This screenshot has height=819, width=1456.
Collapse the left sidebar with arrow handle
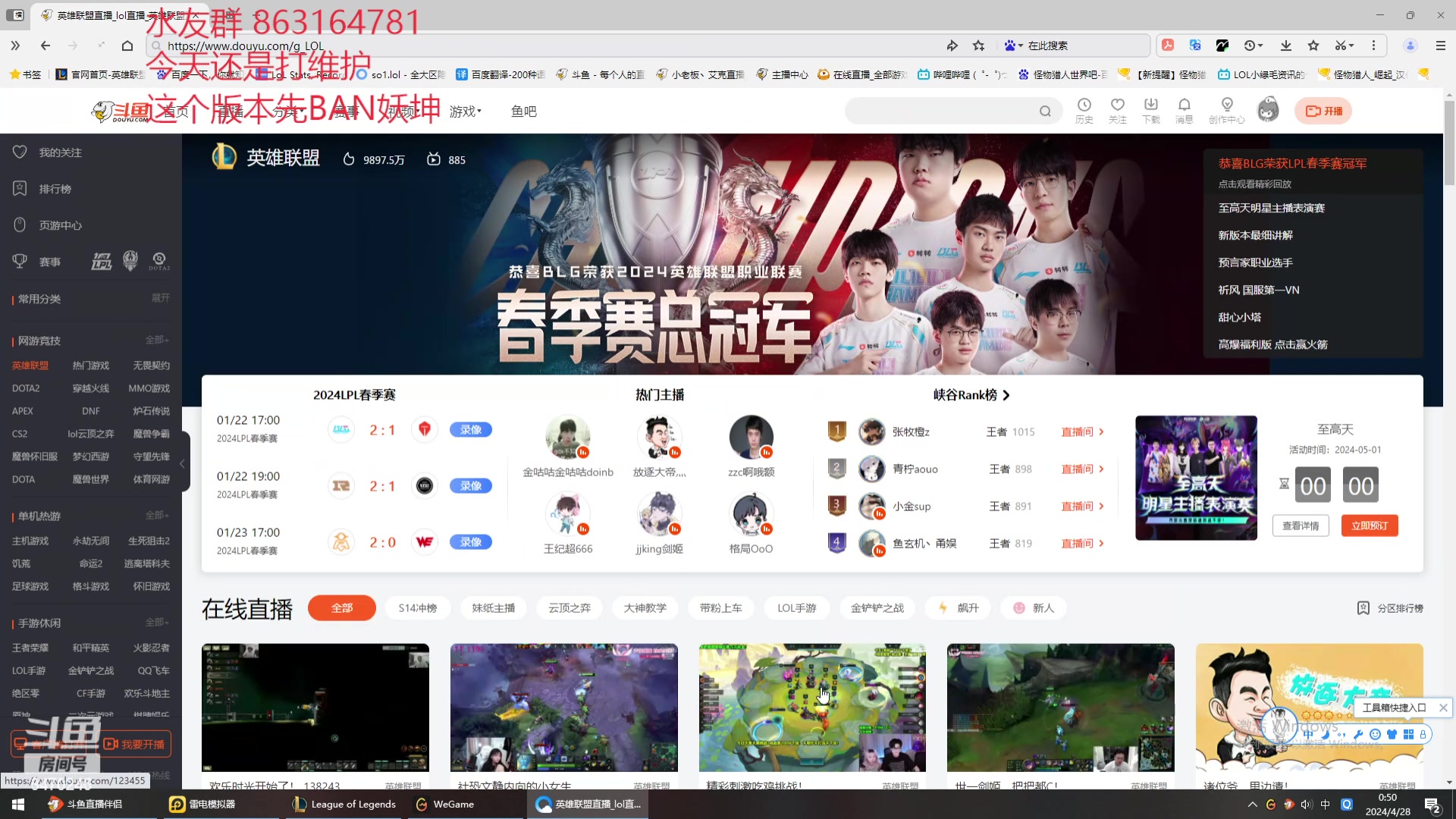coord(182,463)
